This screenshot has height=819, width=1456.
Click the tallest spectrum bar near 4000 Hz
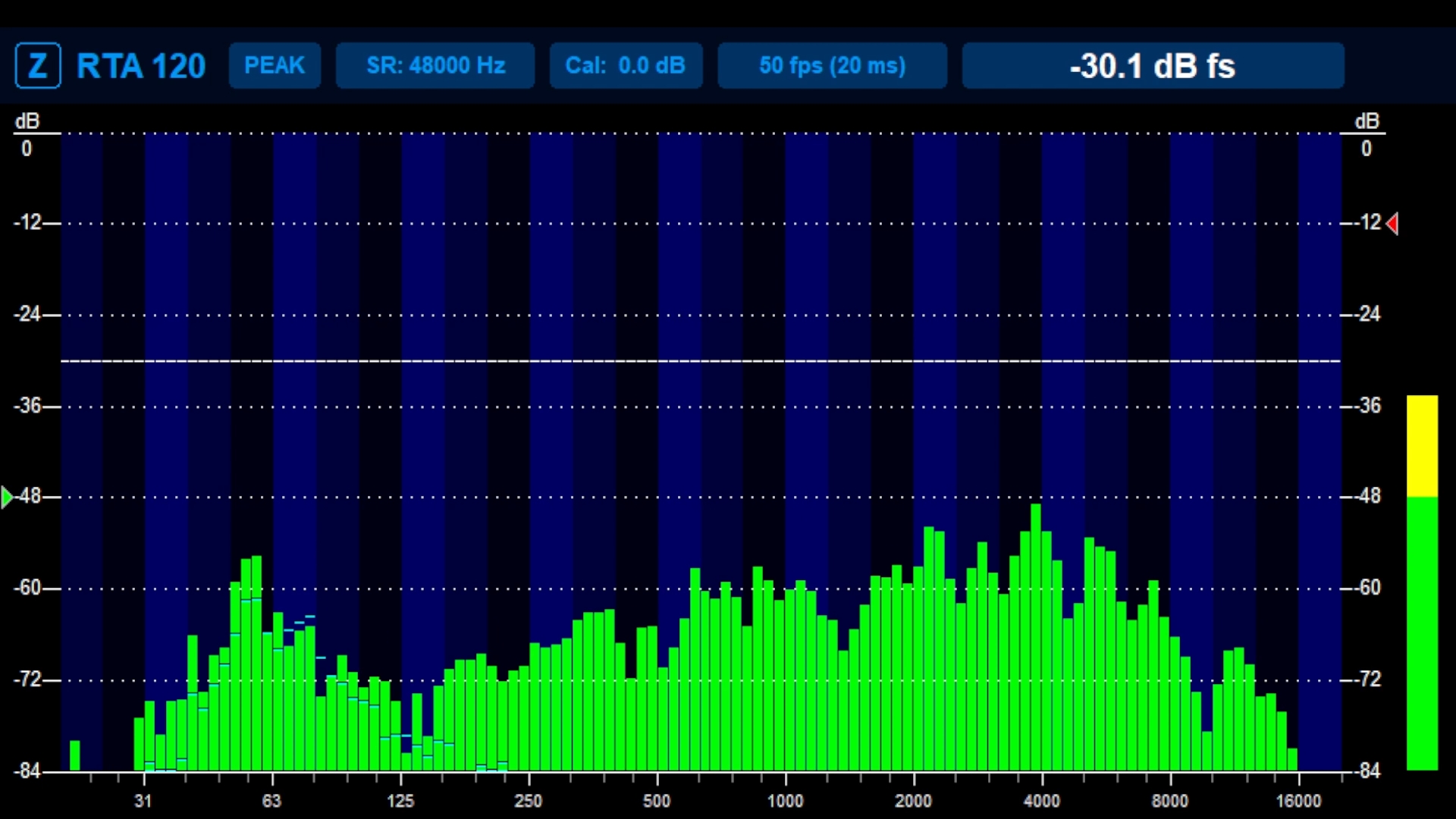(x=1036, y=637)
